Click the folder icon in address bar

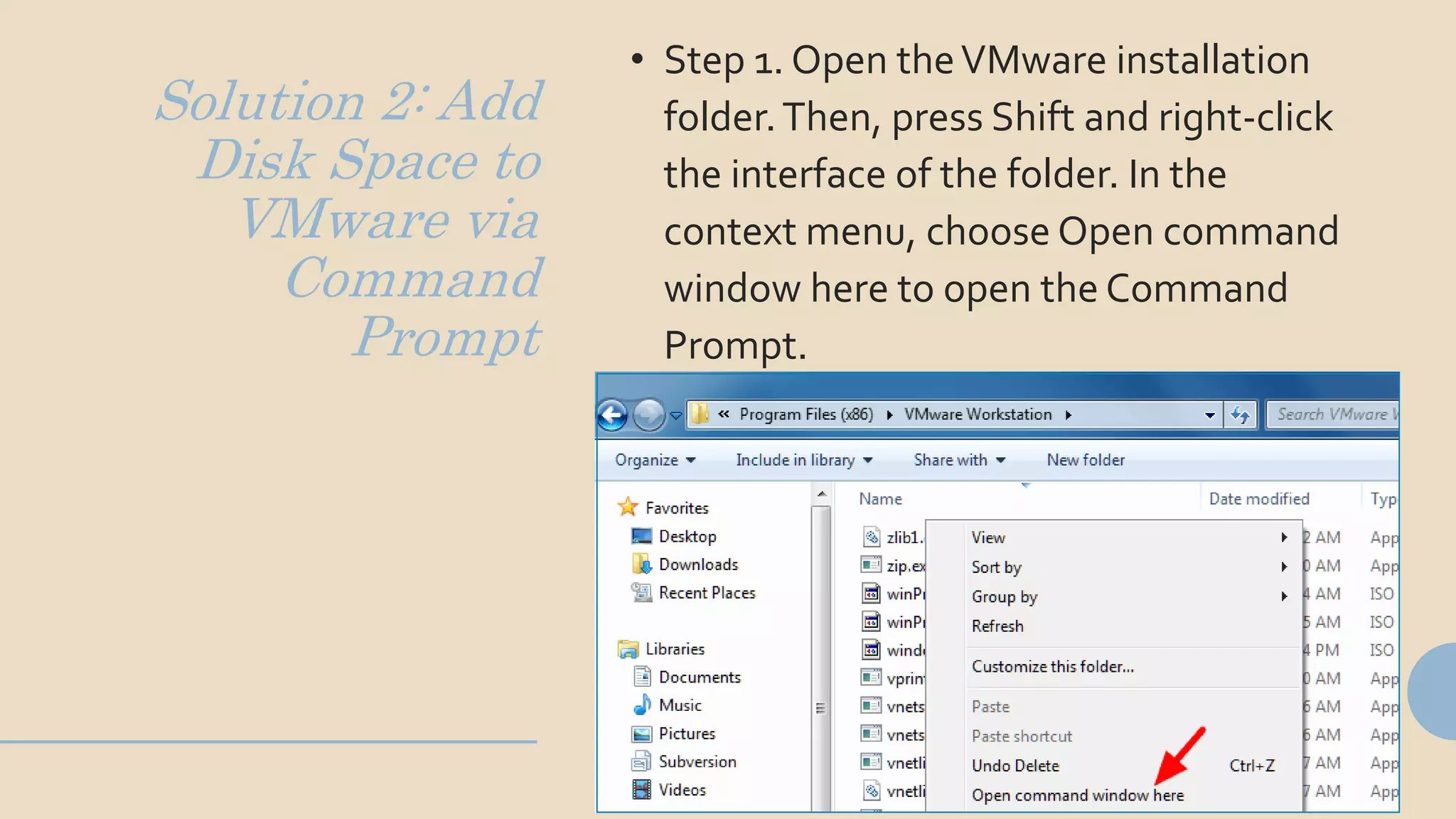[x=700, y=414]
